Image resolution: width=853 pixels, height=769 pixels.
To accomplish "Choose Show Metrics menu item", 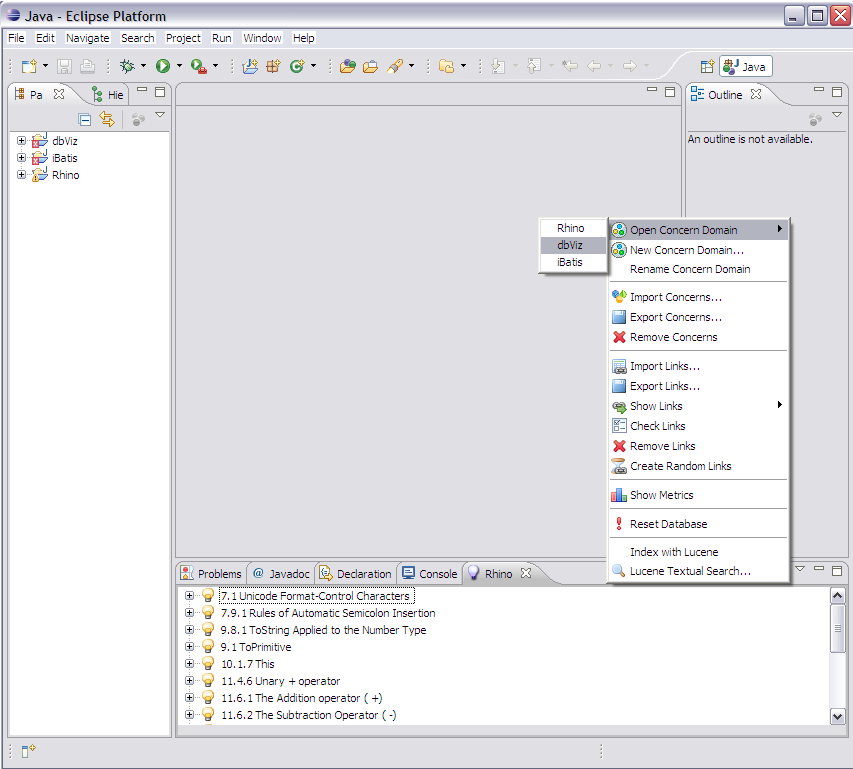I will 699,495.
